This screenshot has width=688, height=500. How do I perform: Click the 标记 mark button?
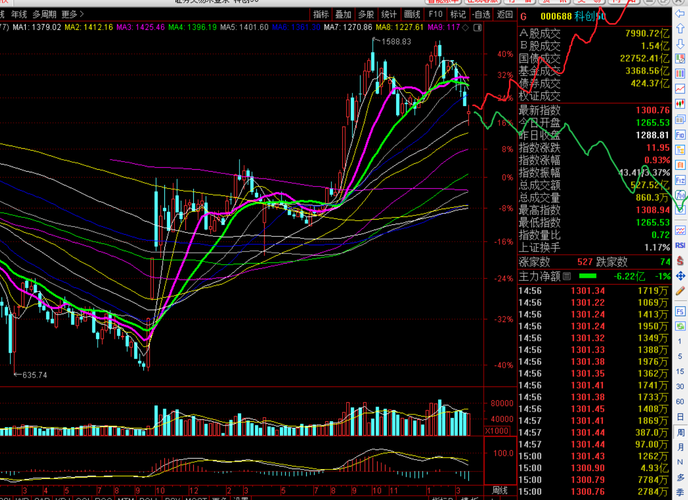pos(458,14)
